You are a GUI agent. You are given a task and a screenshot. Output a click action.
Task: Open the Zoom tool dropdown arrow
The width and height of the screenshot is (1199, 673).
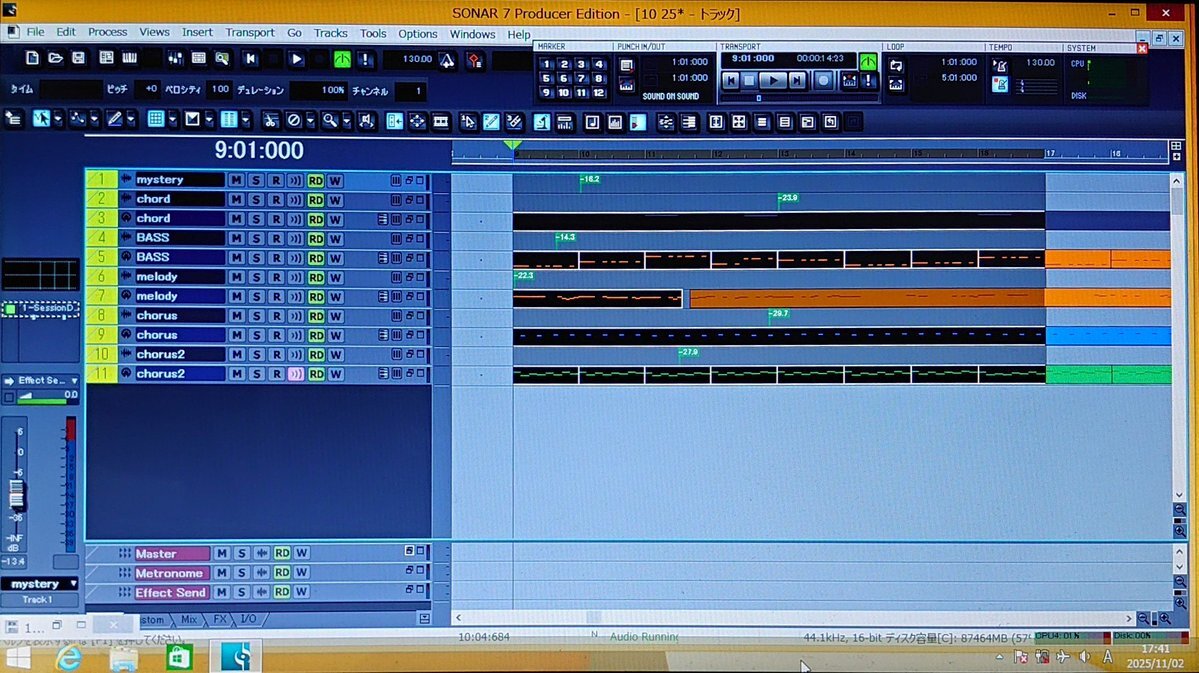[x=346, y=121]
